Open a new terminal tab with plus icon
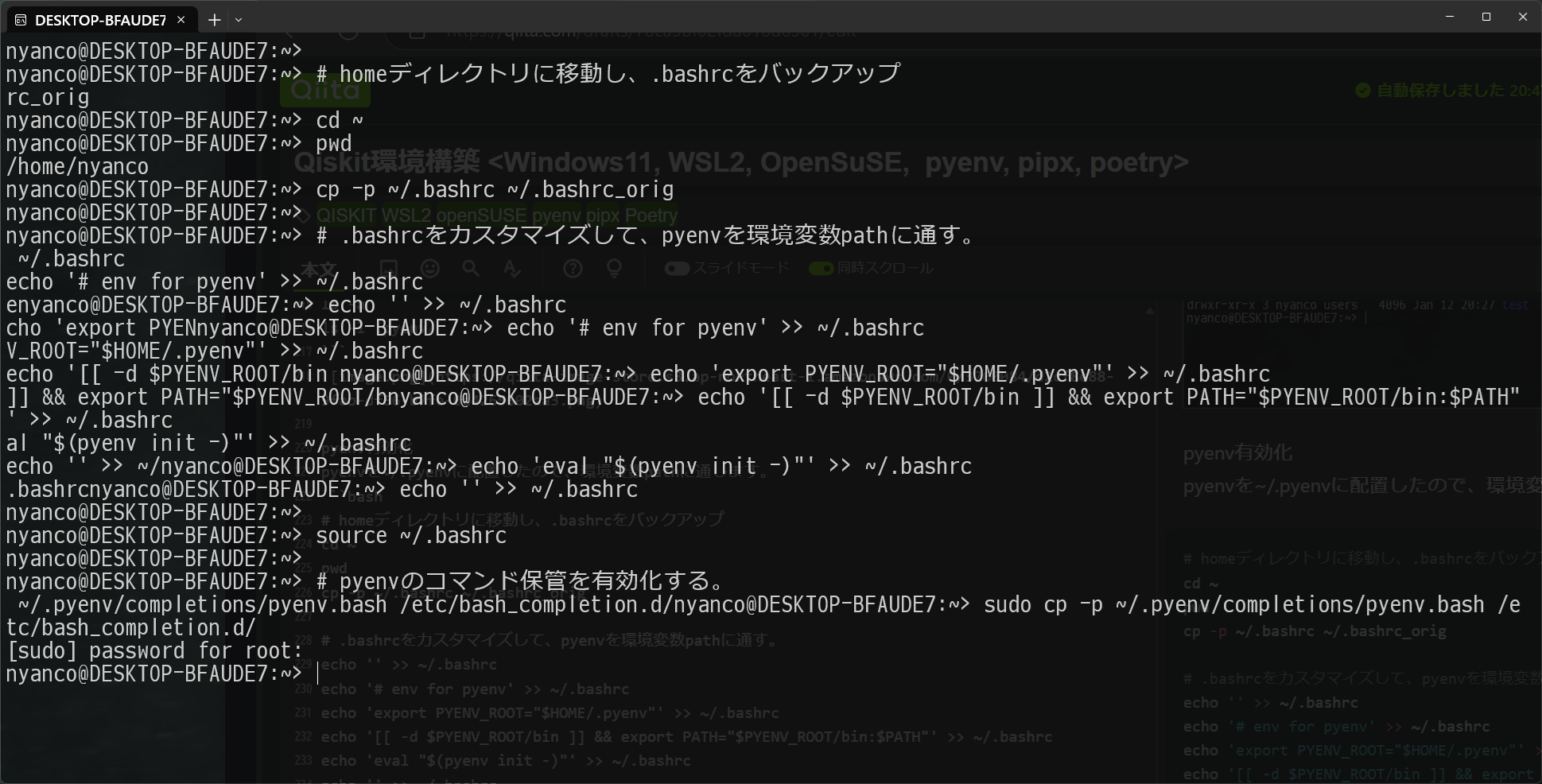 [213, 19]
